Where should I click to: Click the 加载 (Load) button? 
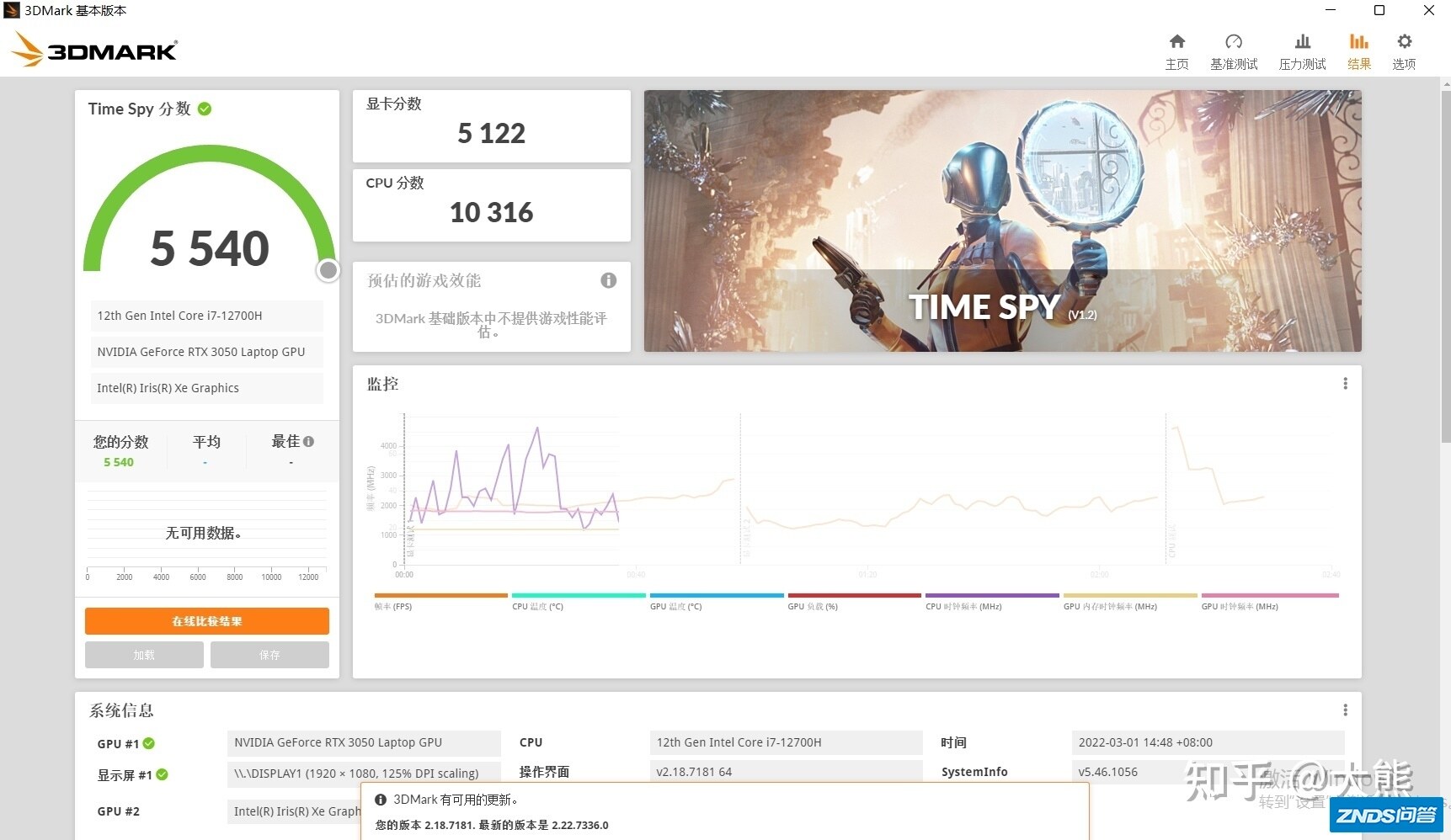[x=144, y=655]
